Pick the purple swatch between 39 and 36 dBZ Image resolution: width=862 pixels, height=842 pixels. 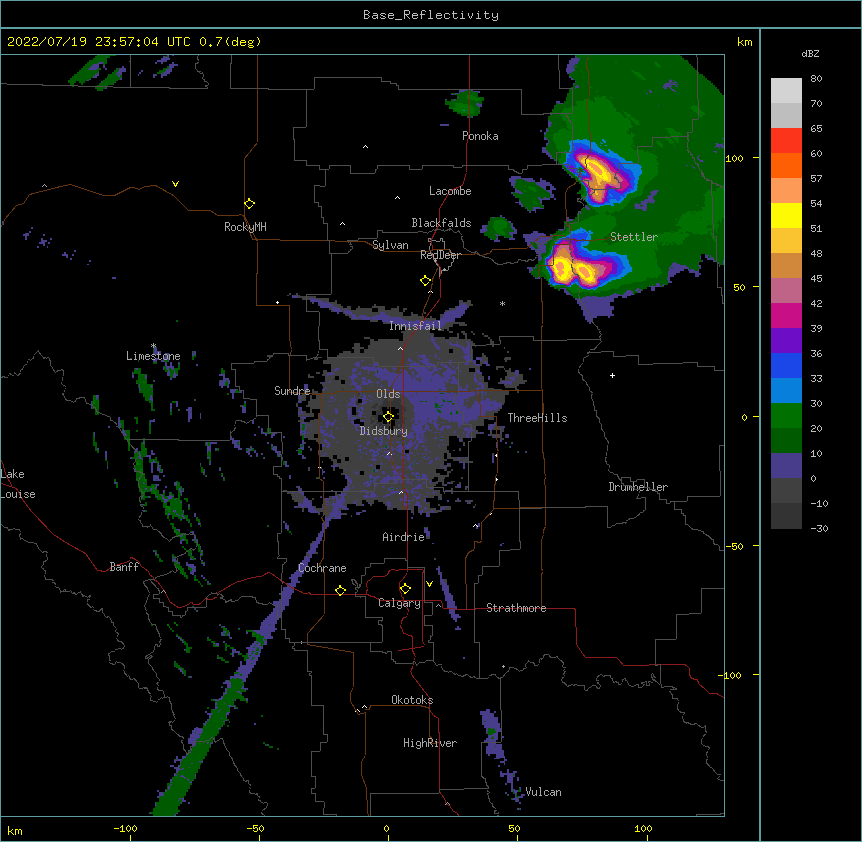coord(786,341)
